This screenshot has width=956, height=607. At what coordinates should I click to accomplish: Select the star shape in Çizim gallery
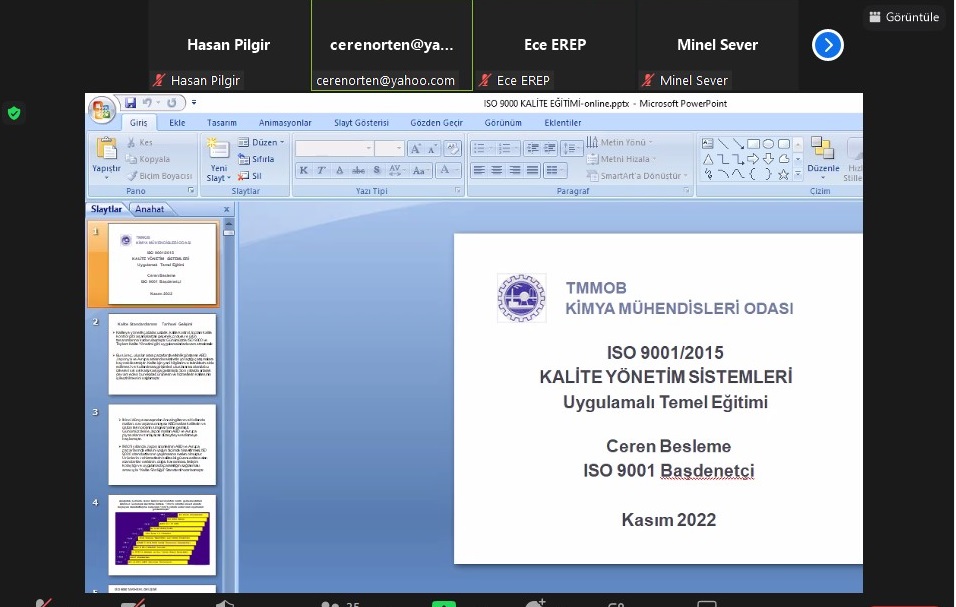[784, 173]
